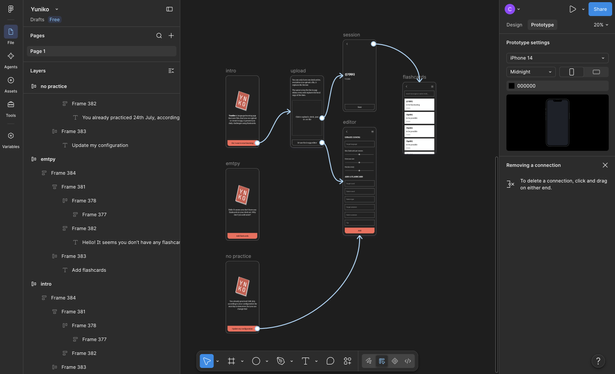Click the 000000 background color swatch
Viewport: 615px width, 374px height.
[511, 86]
